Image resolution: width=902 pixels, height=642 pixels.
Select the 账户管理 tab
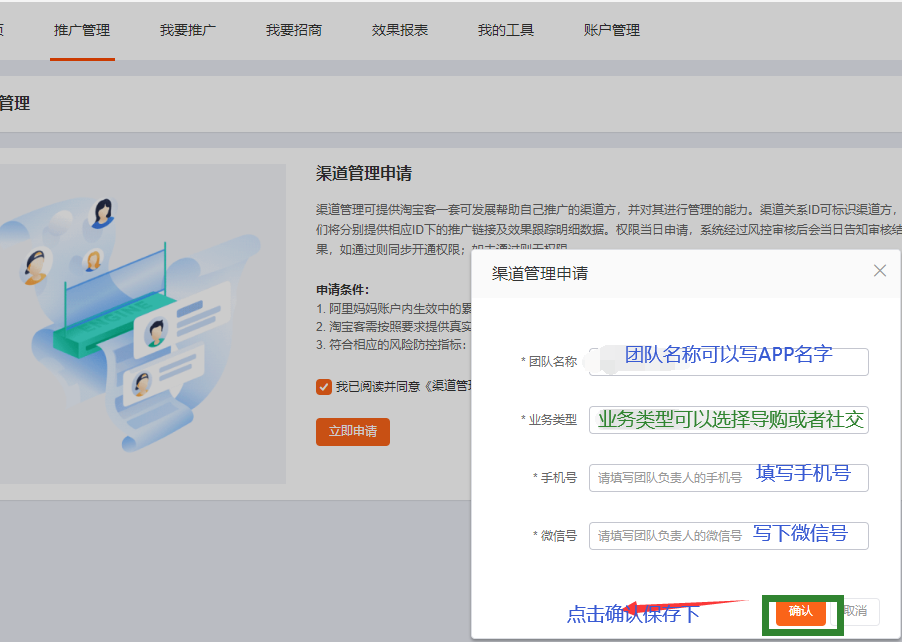click(611, 30)
